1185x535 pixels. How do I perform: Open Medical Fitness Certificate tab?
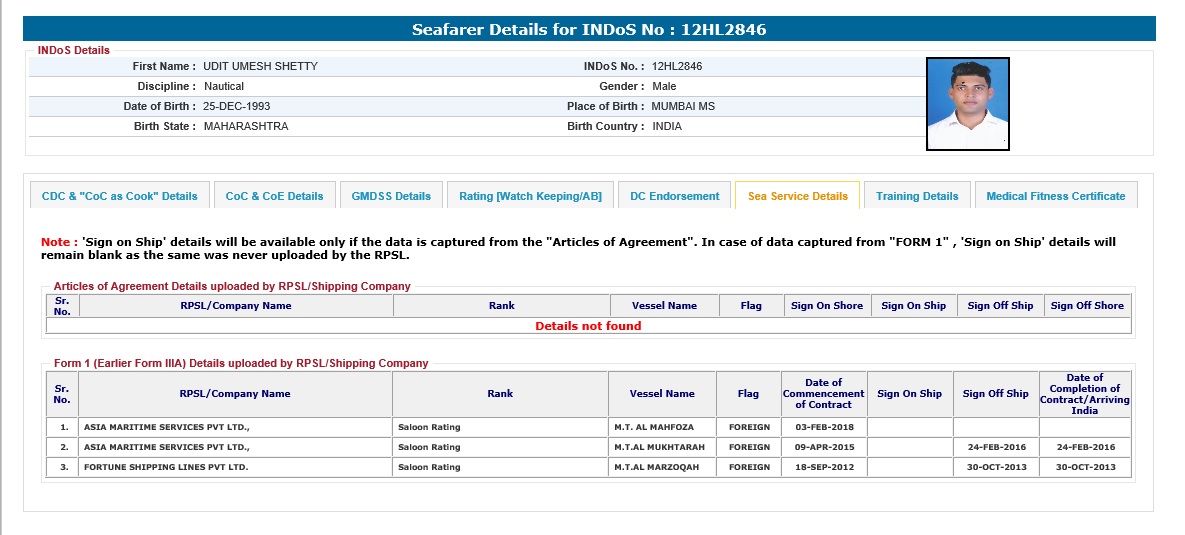[1055, 196]
